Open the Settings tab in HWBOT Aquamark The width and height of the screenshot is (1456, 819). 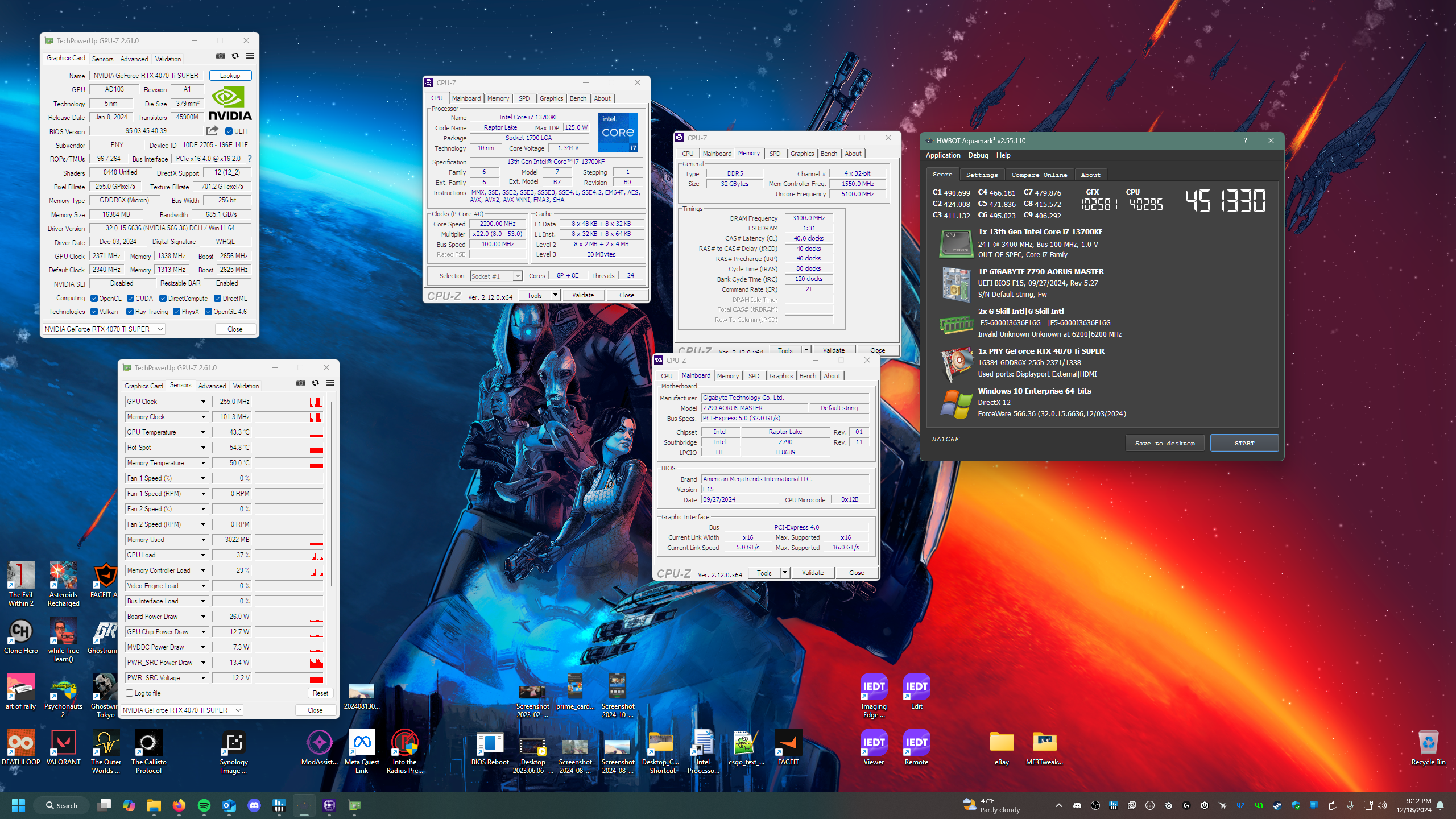point(982,175)
